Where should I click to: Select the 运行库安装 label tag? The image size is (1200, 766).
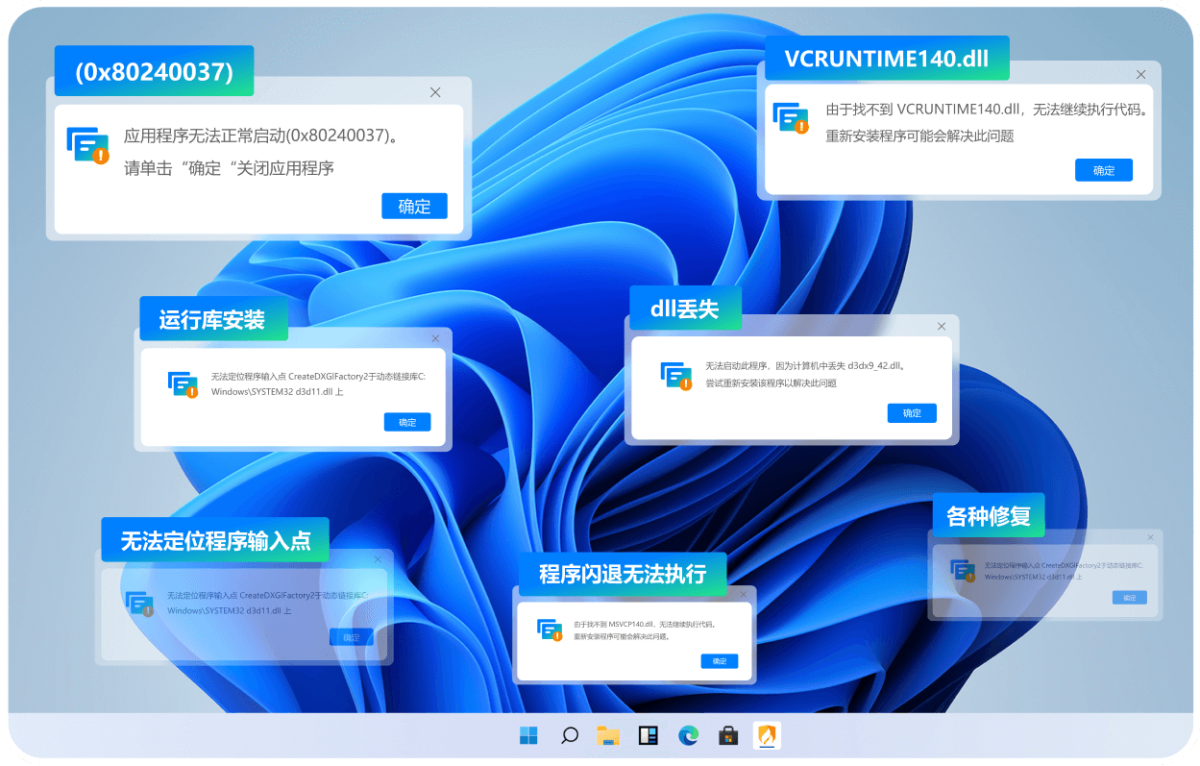click(212, 319)
